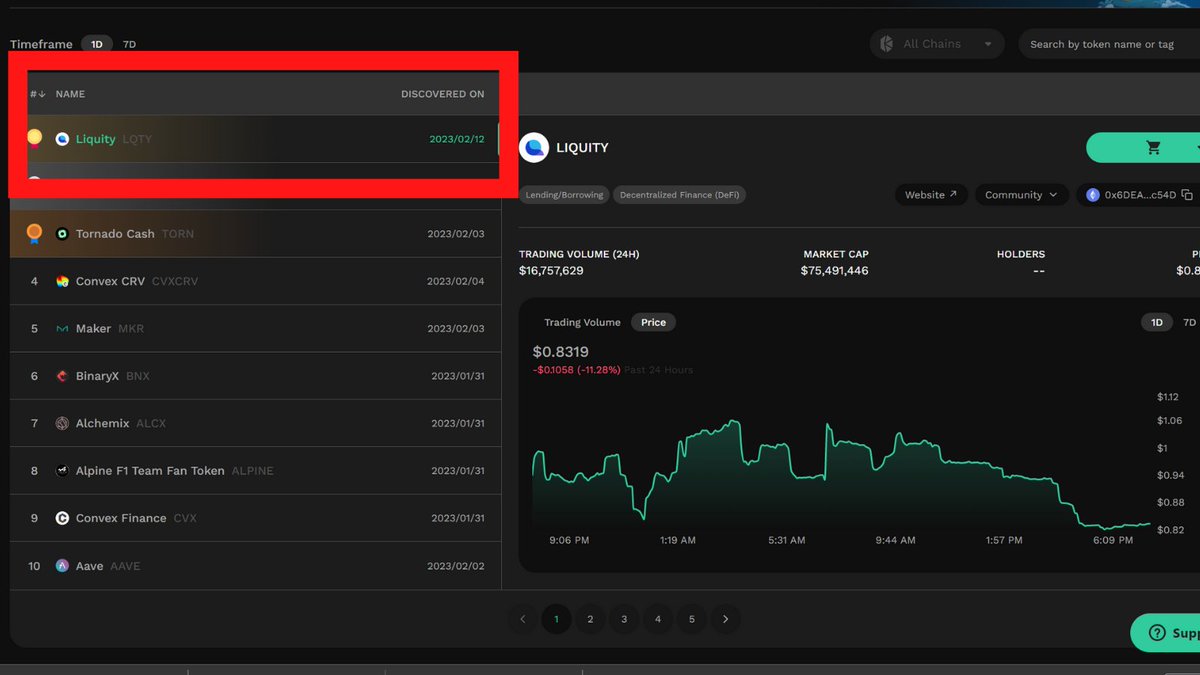The image size is (1200, 675).
Task: Expand the Community dropdown
Action: point(1021,195)
